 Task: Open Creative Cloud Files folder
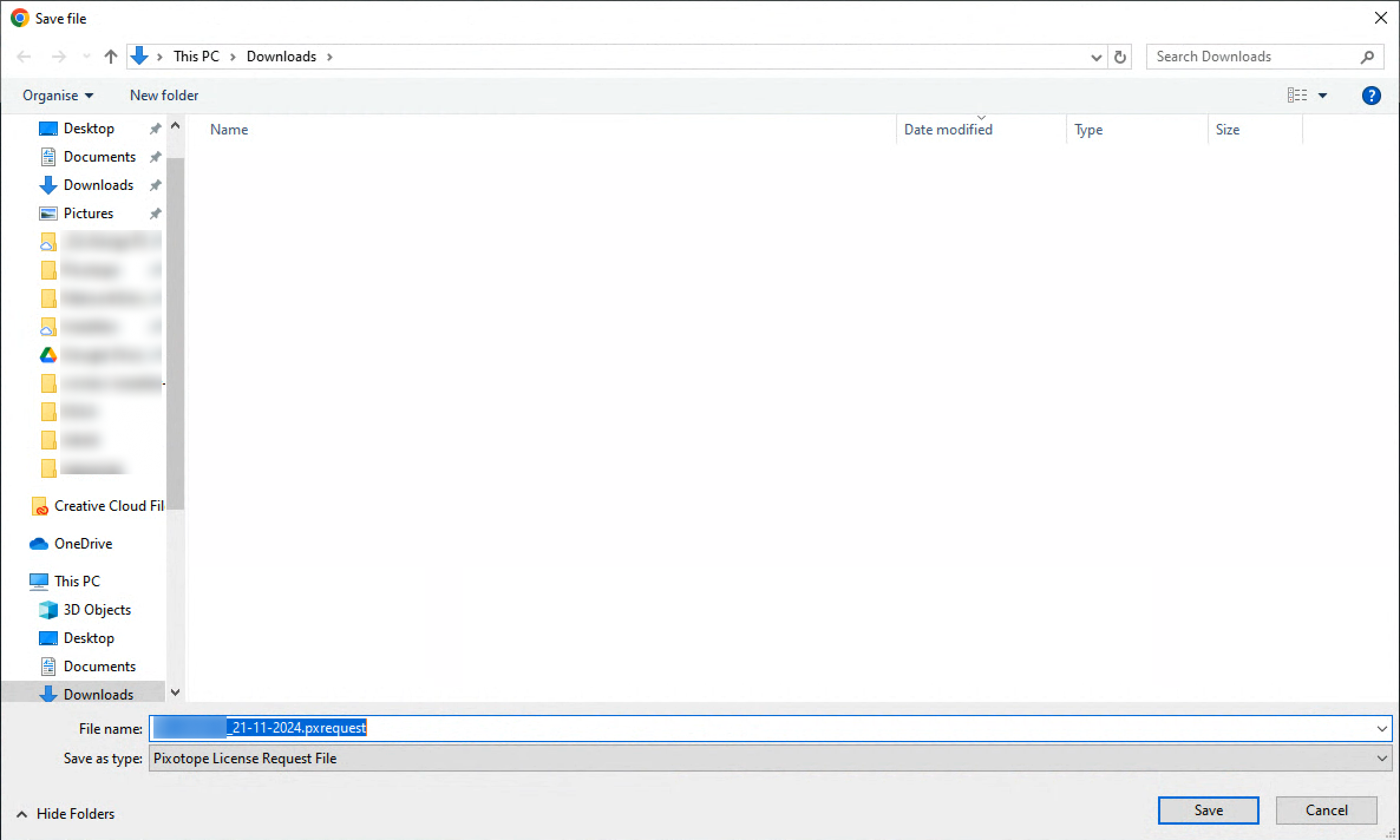[x=108, y=506]
